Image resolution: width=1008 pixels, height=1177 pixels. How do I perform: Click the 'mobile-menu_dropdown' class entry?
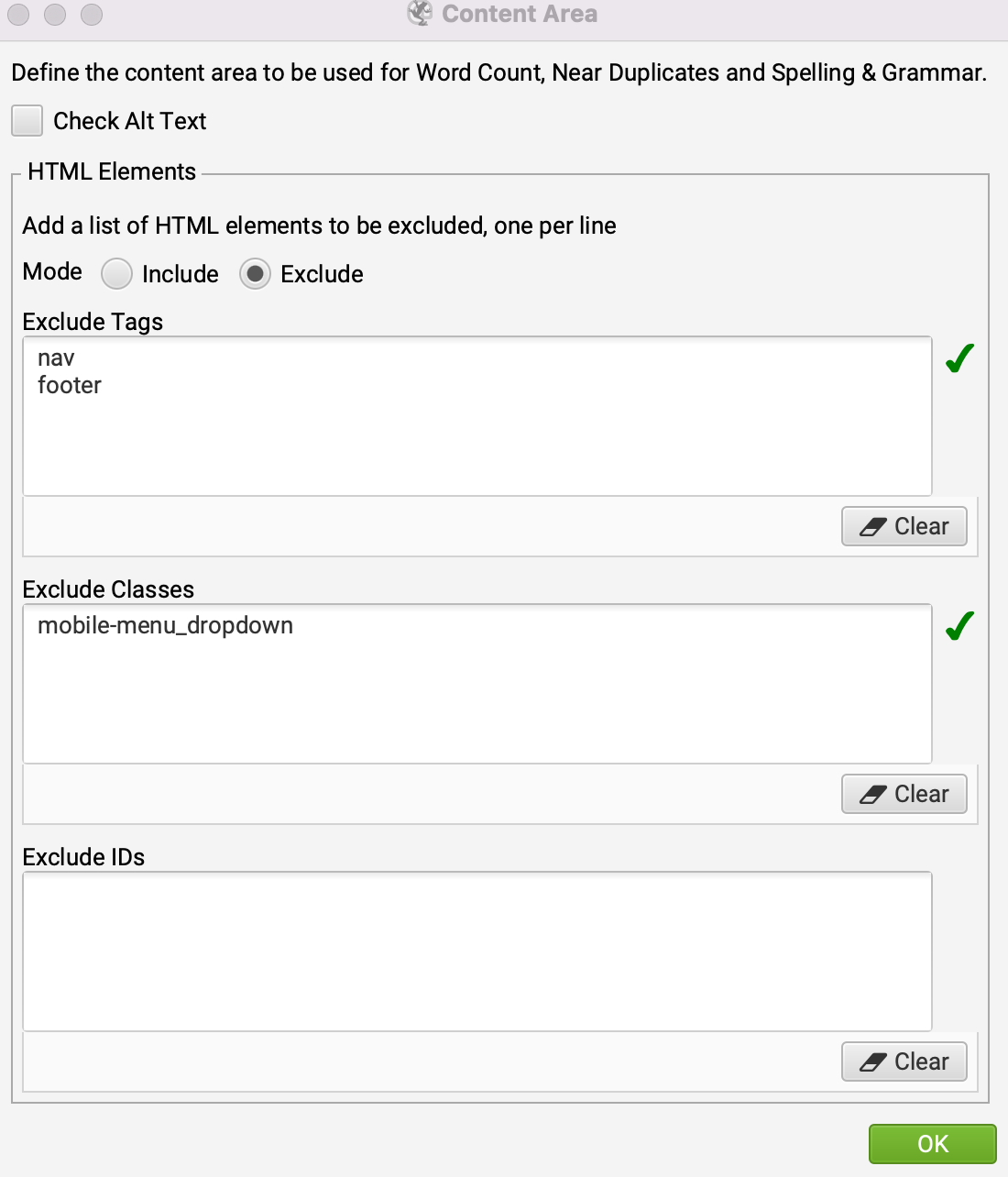coord(165,625)
